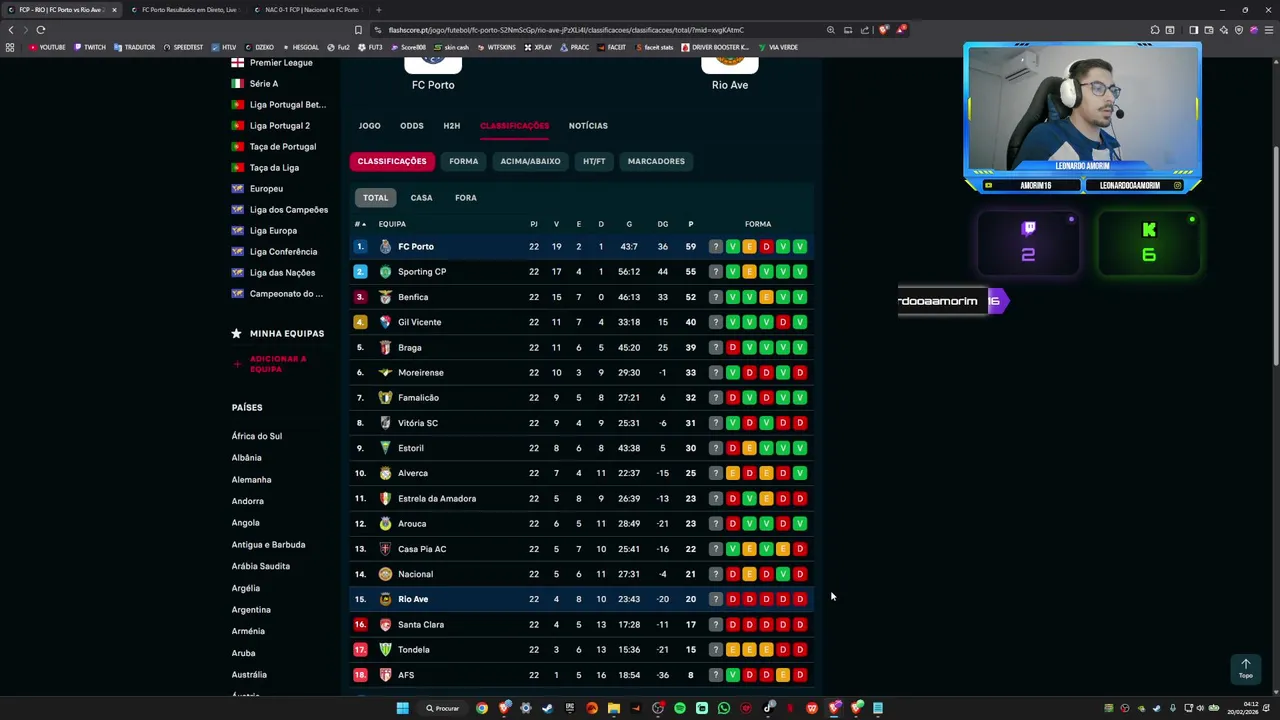Image resolution: width=1280 pixels, height=720 pixels.
Task: Open the Jogo tab
Action: click(x=369, y=126)
